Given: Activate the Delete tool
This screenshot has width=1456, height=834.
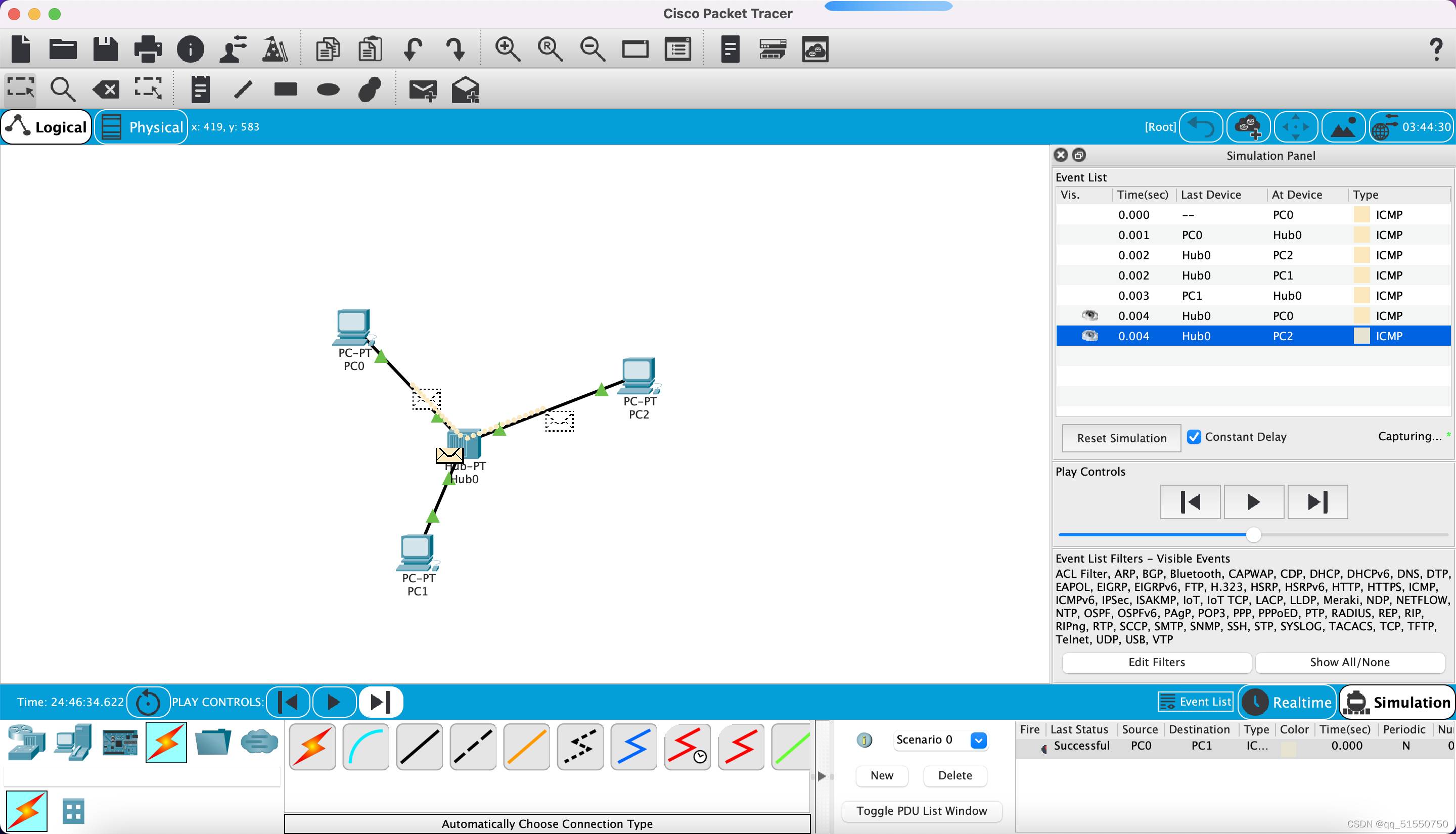Looking at the screenshot, I should point(106,89).
